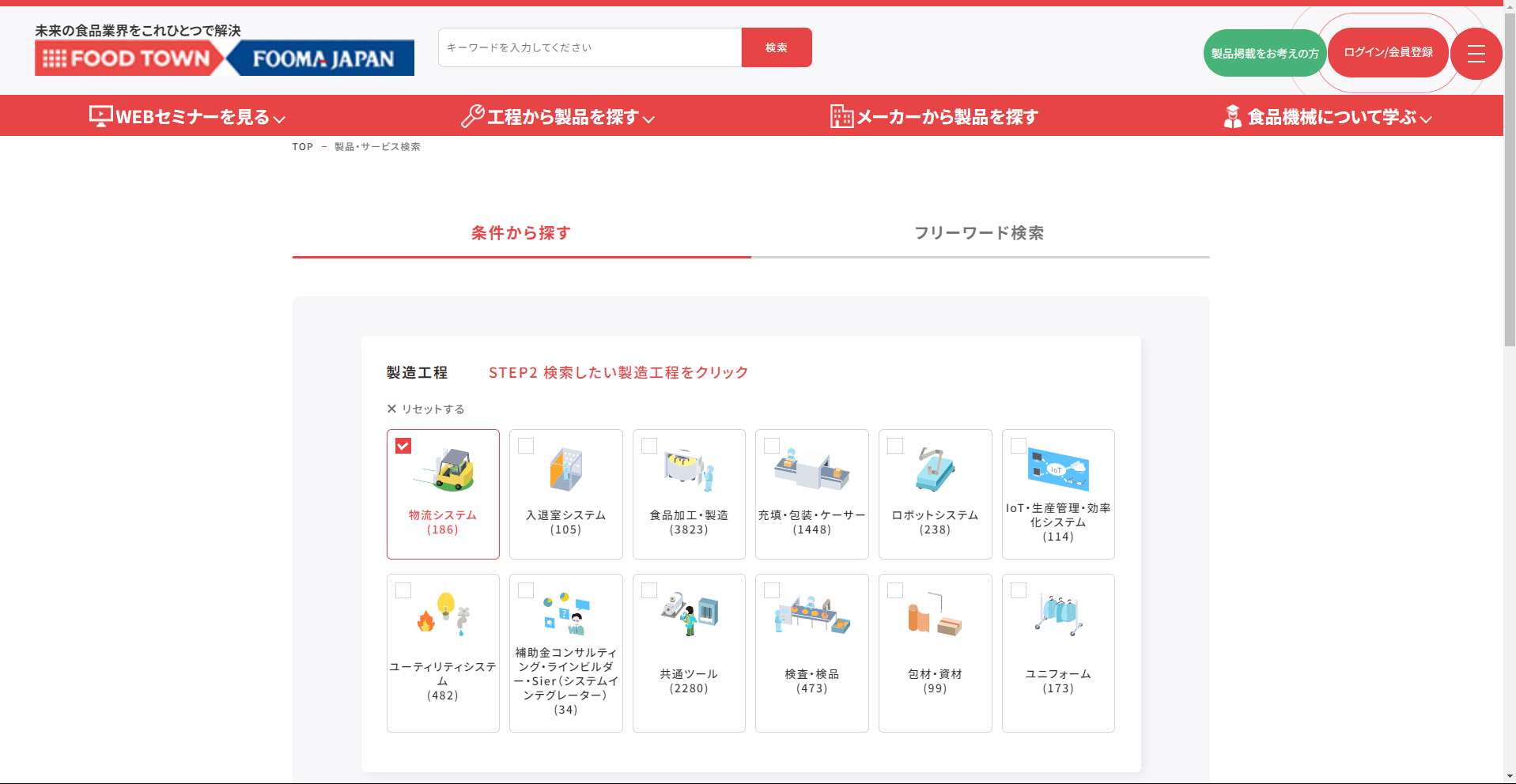Open the 食品機械について学ぶ menu

click(1328, 116)
